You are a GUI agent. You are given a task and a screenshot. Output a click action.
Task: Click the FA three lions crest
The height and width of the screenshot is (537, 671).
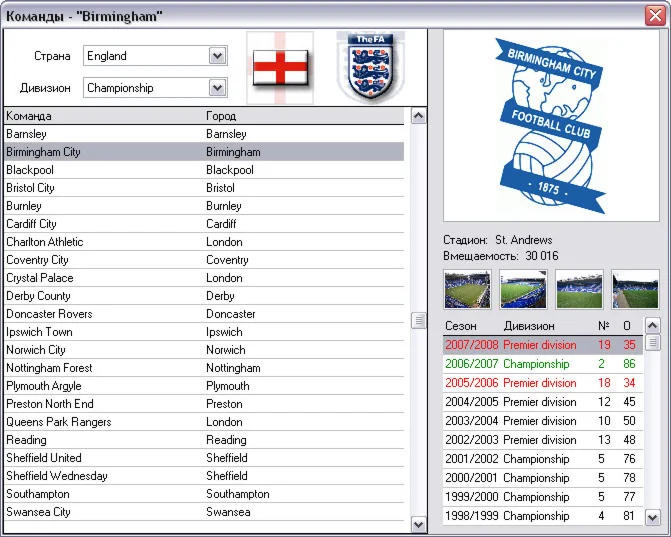click(x=371, y=67)
